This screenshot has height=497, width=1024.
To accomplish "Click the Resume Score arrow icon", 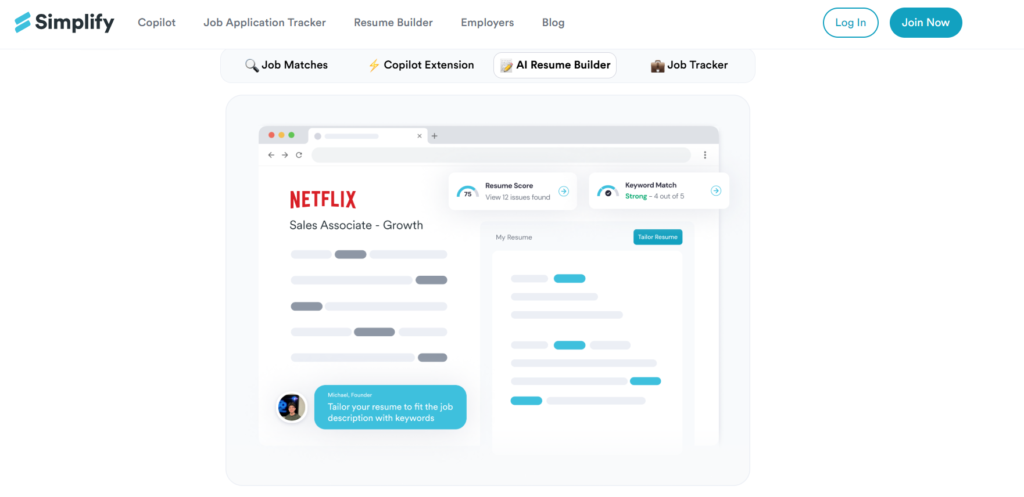I will pos(564,191).
